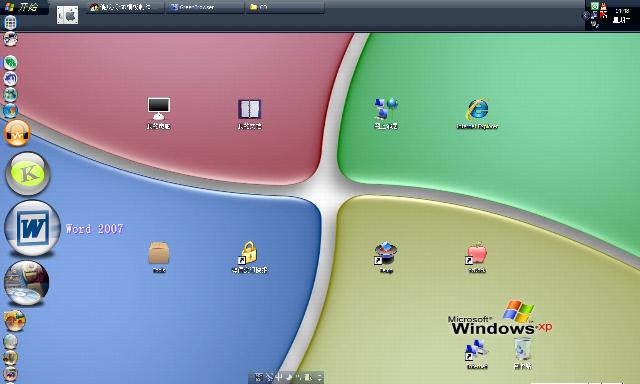The width and height of the screenshot is (640, 384).
Task: Expand hidden tray icons arrow
Action: (586, 16)
